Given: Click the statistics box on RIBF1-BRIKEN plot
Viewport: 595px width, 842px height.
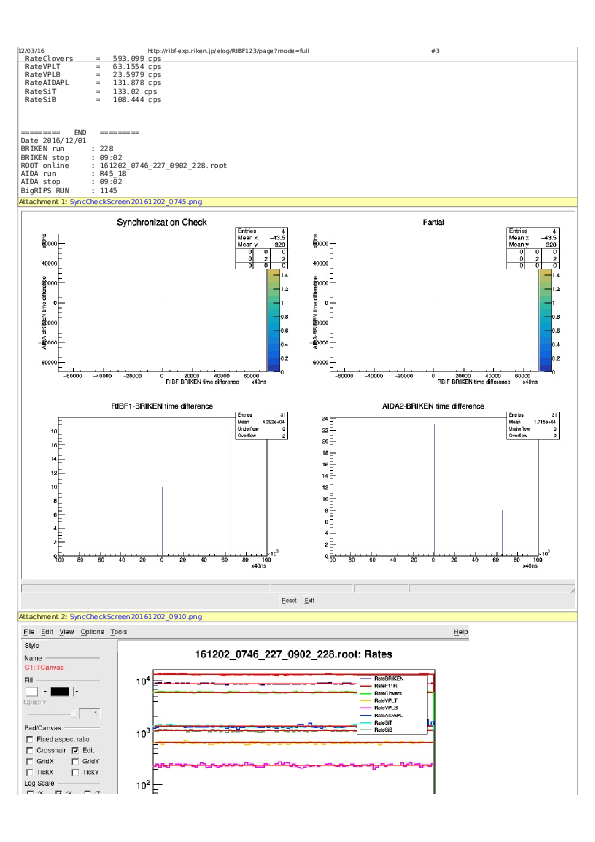Looking at the screenshot, I should pyautogui.click(x=262, y=426).
